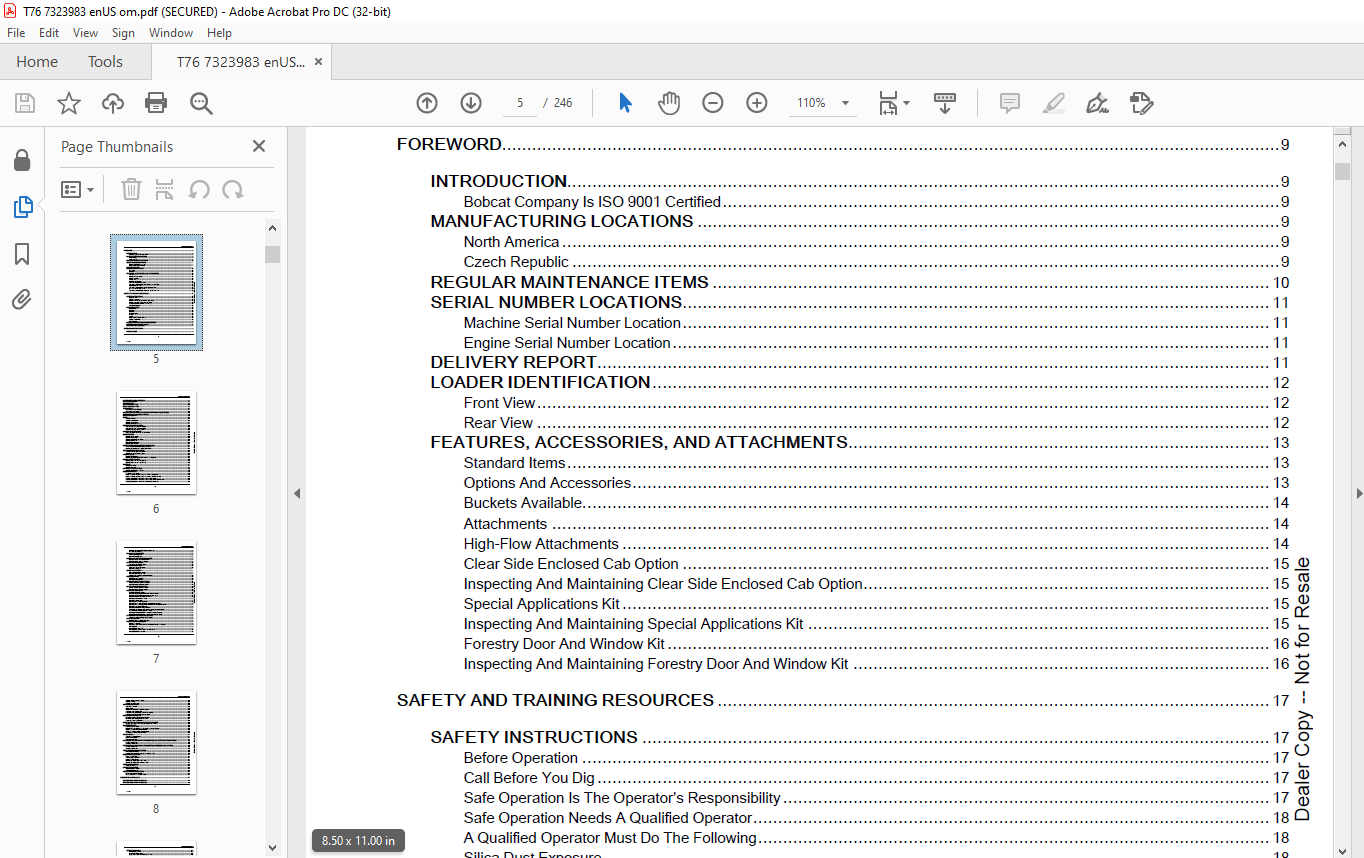
Task: Expand the thumbnail options menu dropdown
Action: tap(77, 189)
